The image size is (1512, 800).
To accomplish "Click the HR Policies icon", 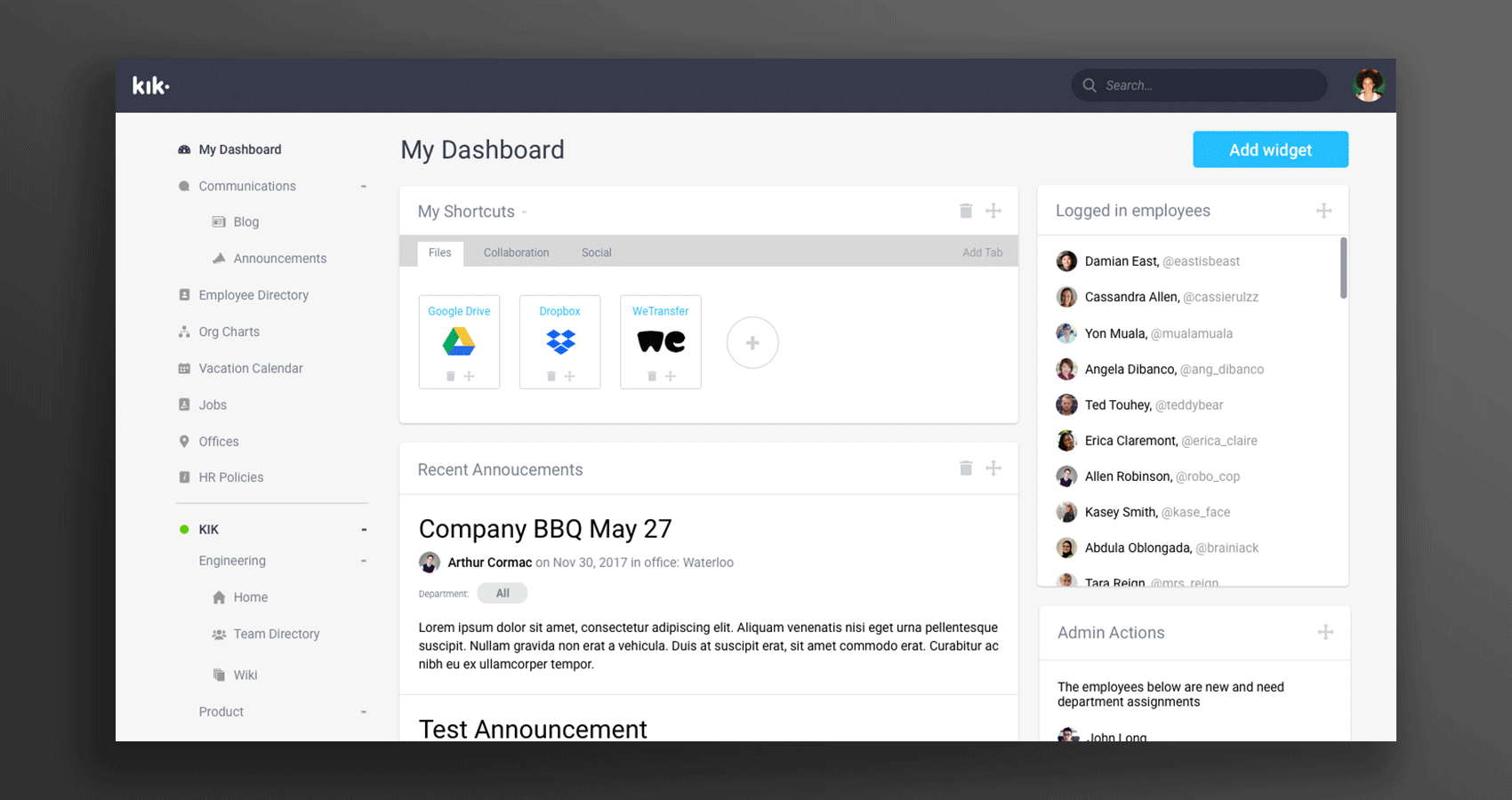I will tap(184, 477).
